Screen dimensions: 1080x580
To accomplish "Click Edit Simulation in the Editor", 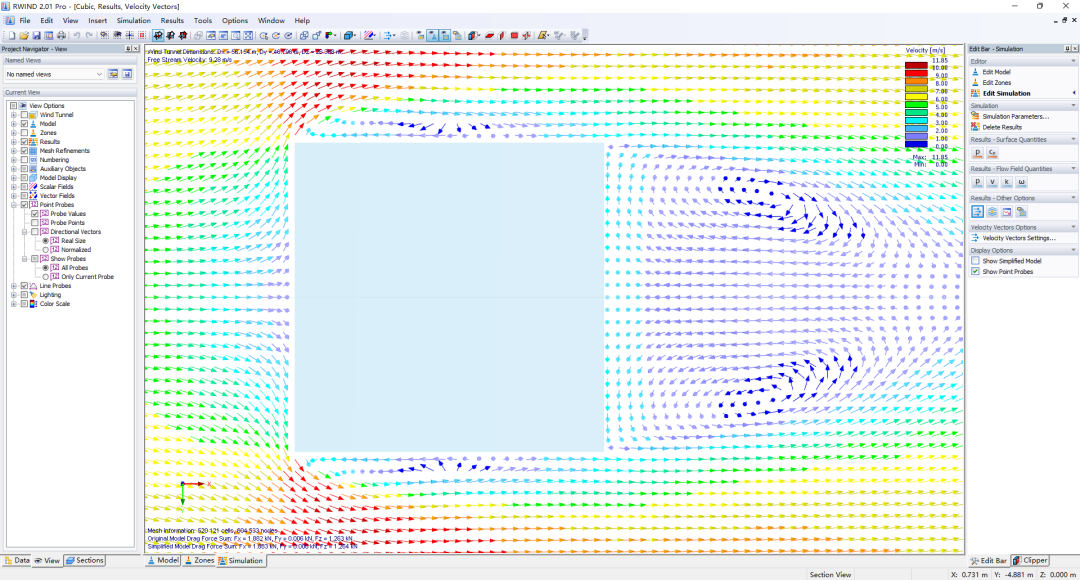I will [1006, 93].
